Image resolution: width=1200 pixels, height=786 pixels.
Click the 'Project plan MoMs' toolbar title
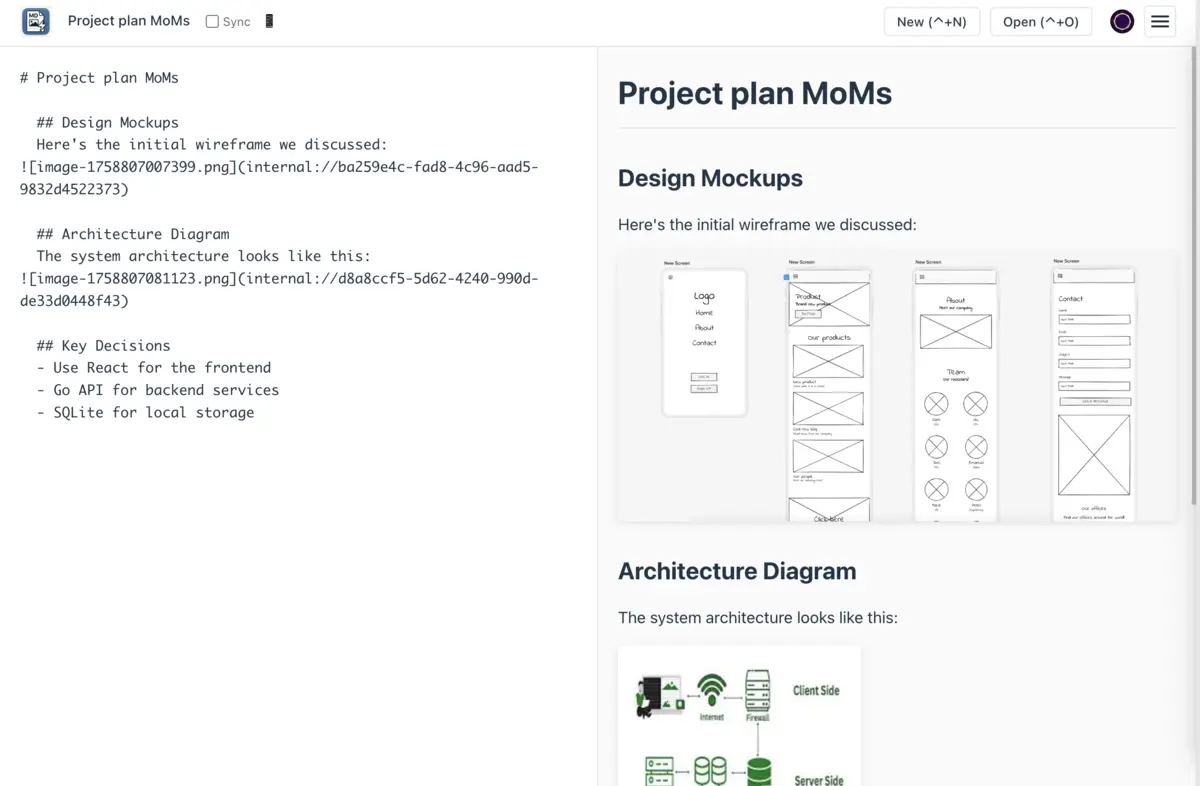[128, 20]
